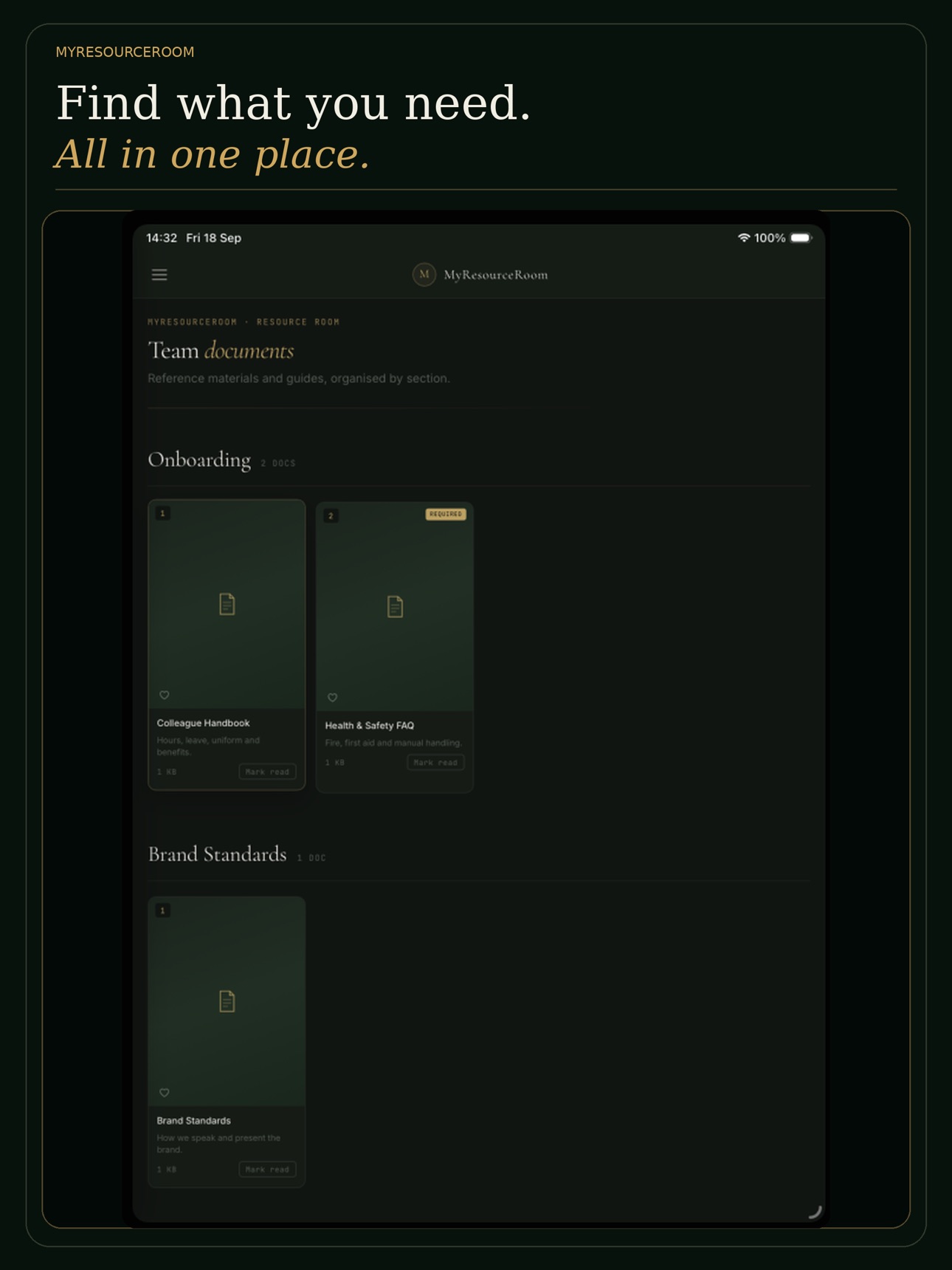Click the 14:32 clock in status bar
952x1270 pixels.
tap(162, 238)
